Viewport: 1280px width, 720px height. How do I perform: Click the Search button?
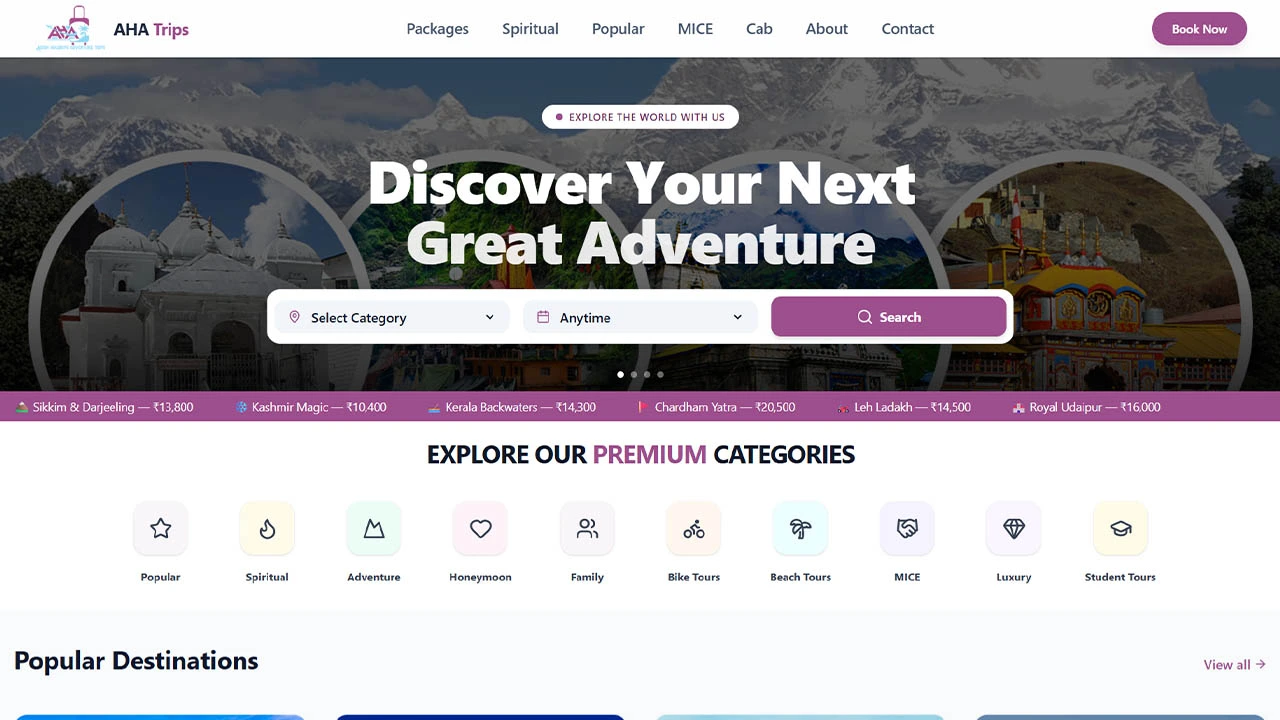coord(889,317)
